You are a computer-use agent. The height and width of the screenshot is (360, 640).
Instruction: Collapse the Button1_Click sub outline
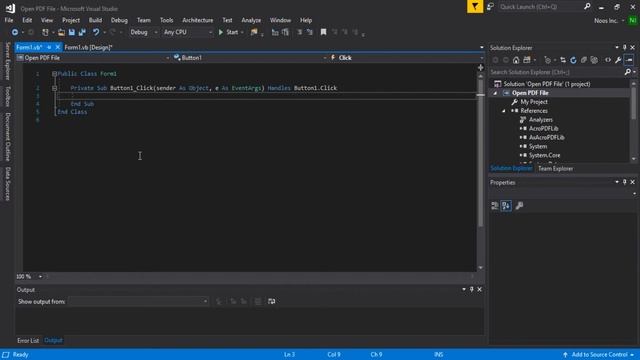tap(54, 88)
